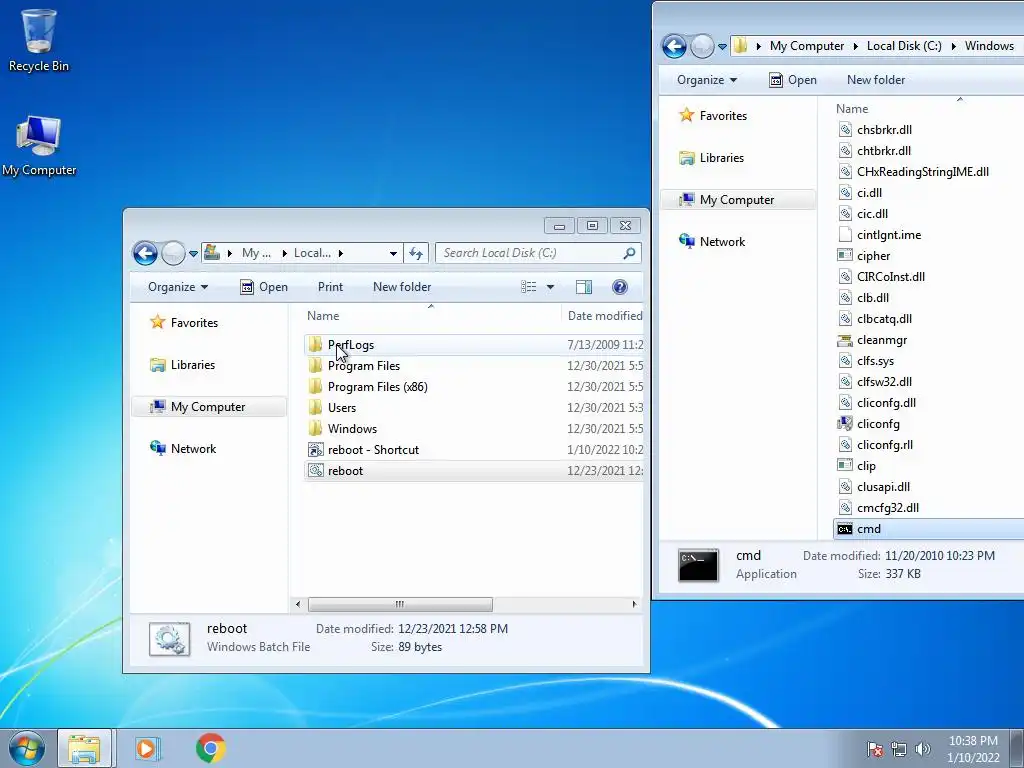
Task: Open the view options dropdown arrow
Action: coord(551,287)
